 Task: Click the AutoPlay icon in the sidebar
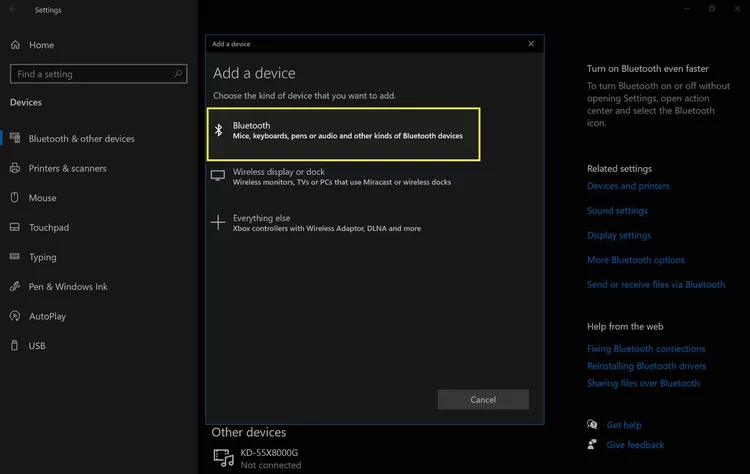tap(15, 316)
